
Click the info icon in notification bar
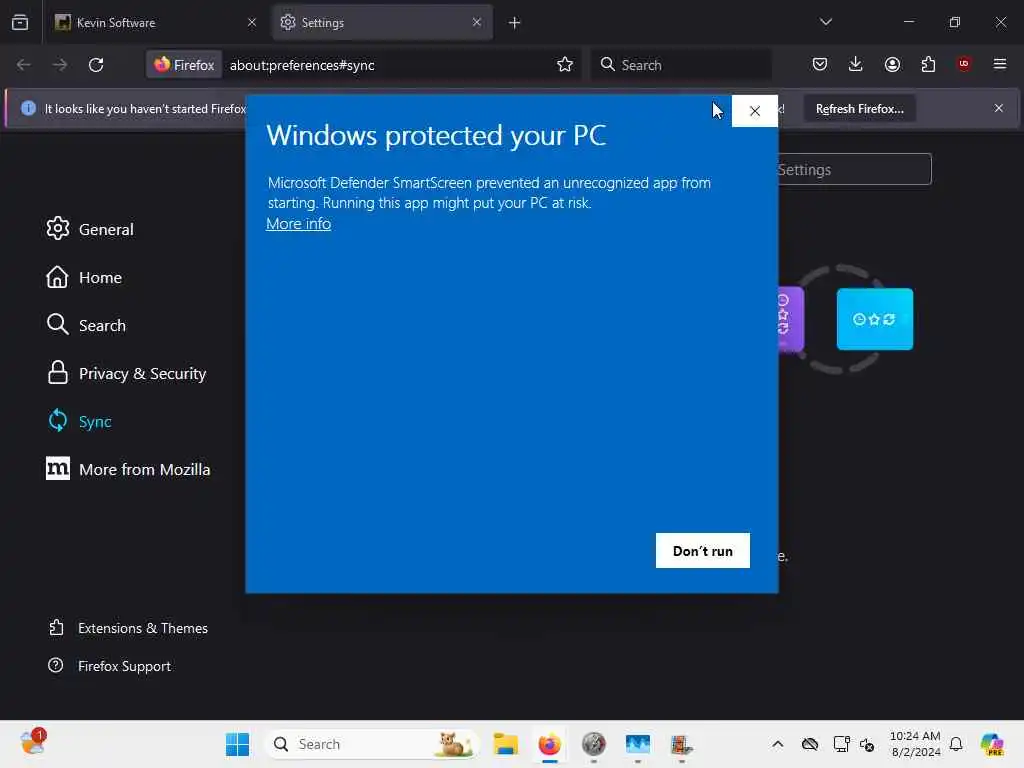(x=28, y=108)
